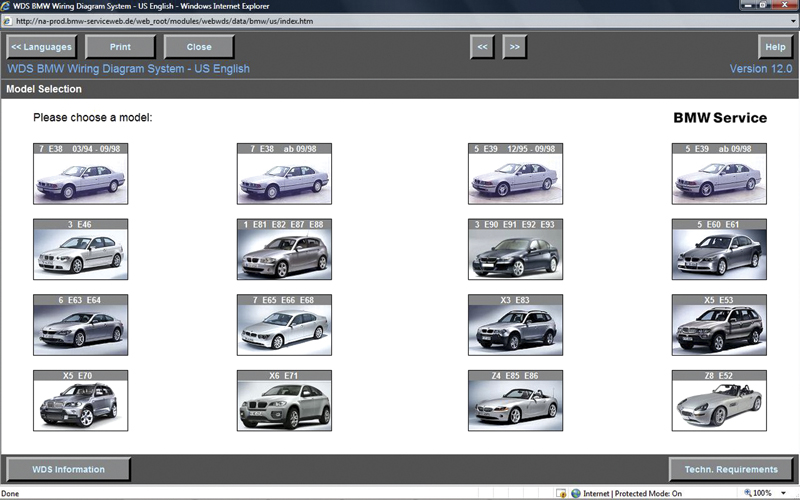This screenshot has height=500, width=800.
Task: Open the 7 E65 E66 E68 model
Action: [284, 324]
